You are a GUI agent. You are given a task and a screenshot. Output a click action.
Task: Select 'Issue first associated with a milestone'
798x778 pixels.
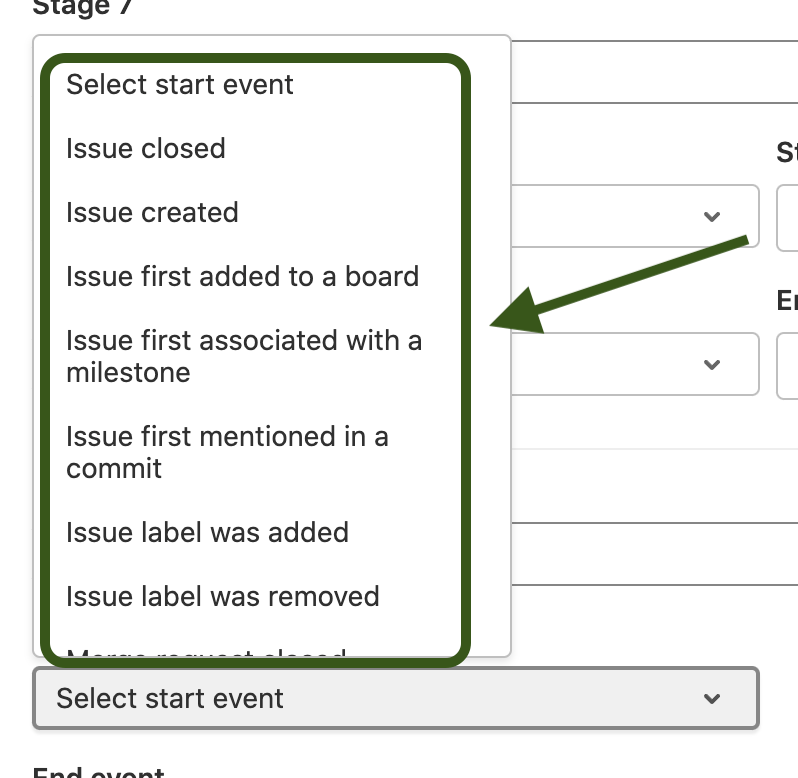243,356
